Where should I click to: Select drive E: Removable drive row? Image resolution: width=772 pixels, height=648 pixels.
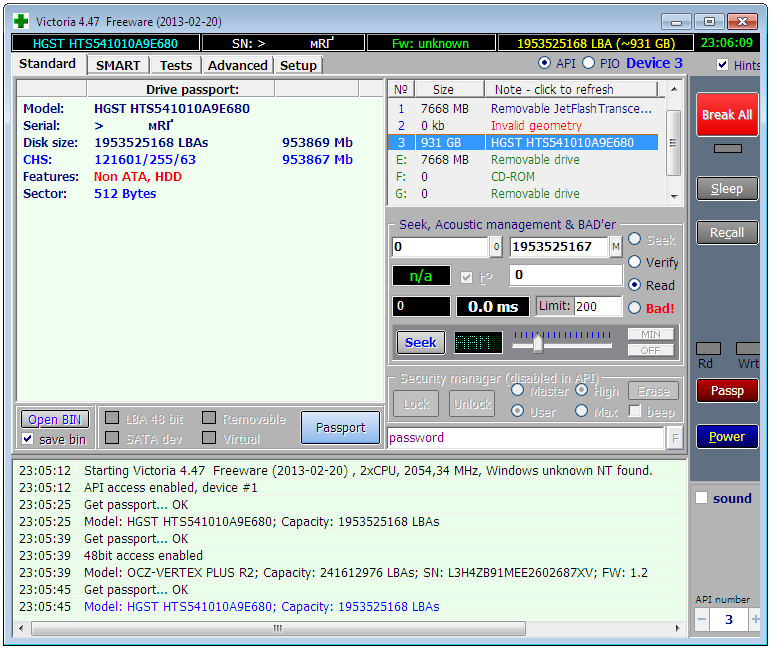click(523, 160)
